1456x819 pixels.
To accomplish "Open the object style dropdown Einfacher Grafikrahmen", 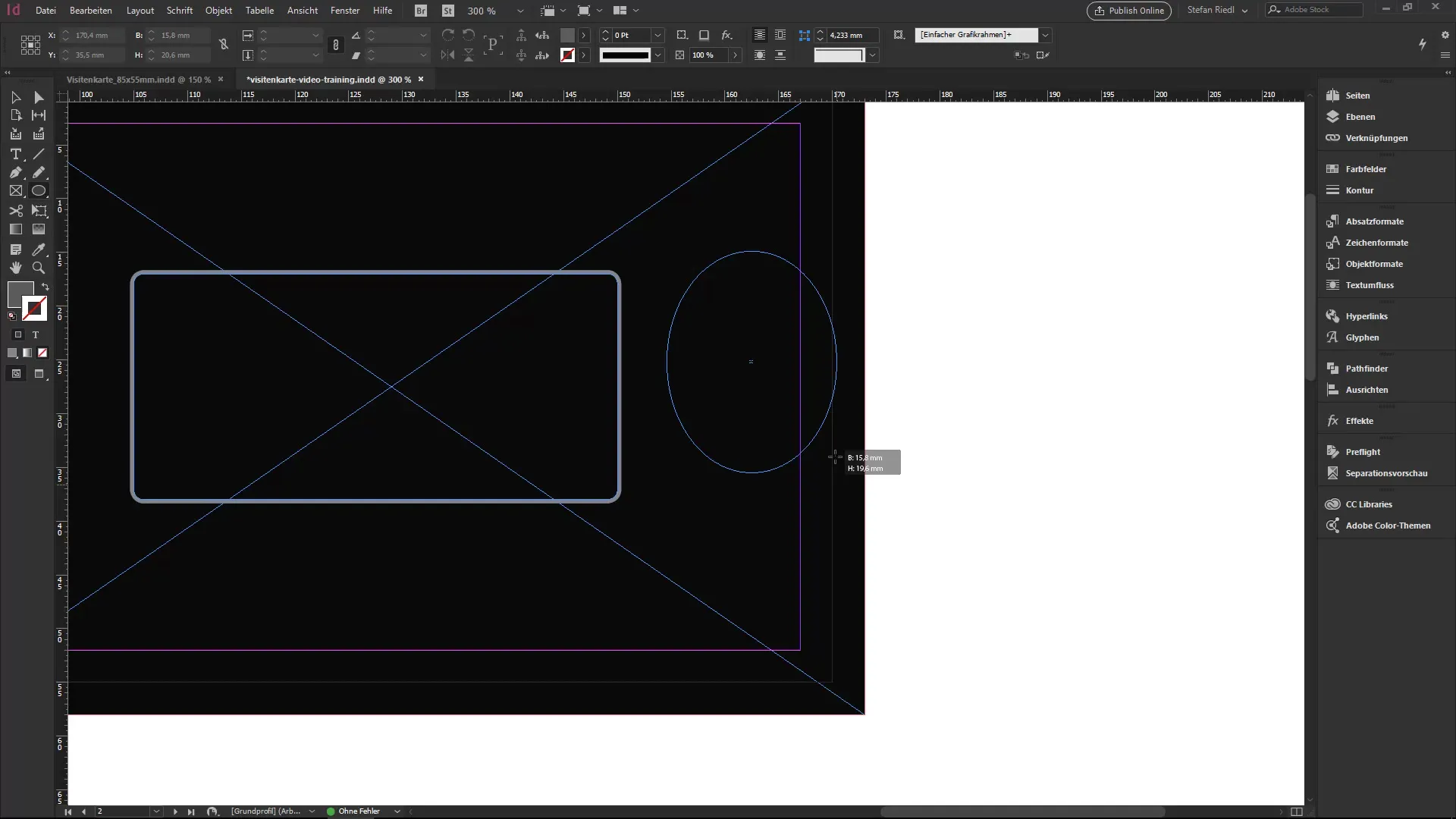I will point(1045,35).
